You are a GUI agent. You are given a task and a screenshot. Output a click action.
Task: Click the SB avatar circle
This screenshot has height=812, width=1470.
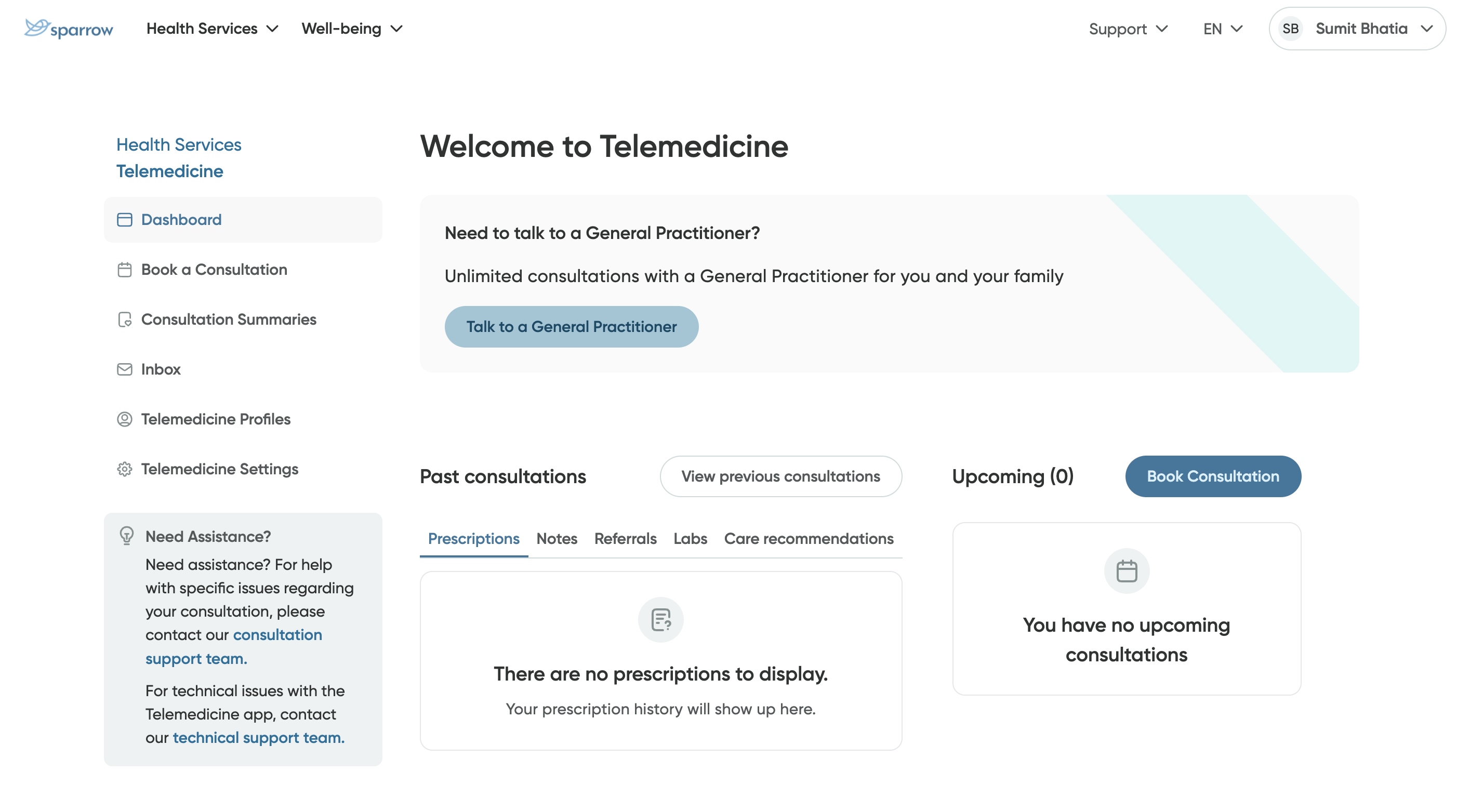1291,28
